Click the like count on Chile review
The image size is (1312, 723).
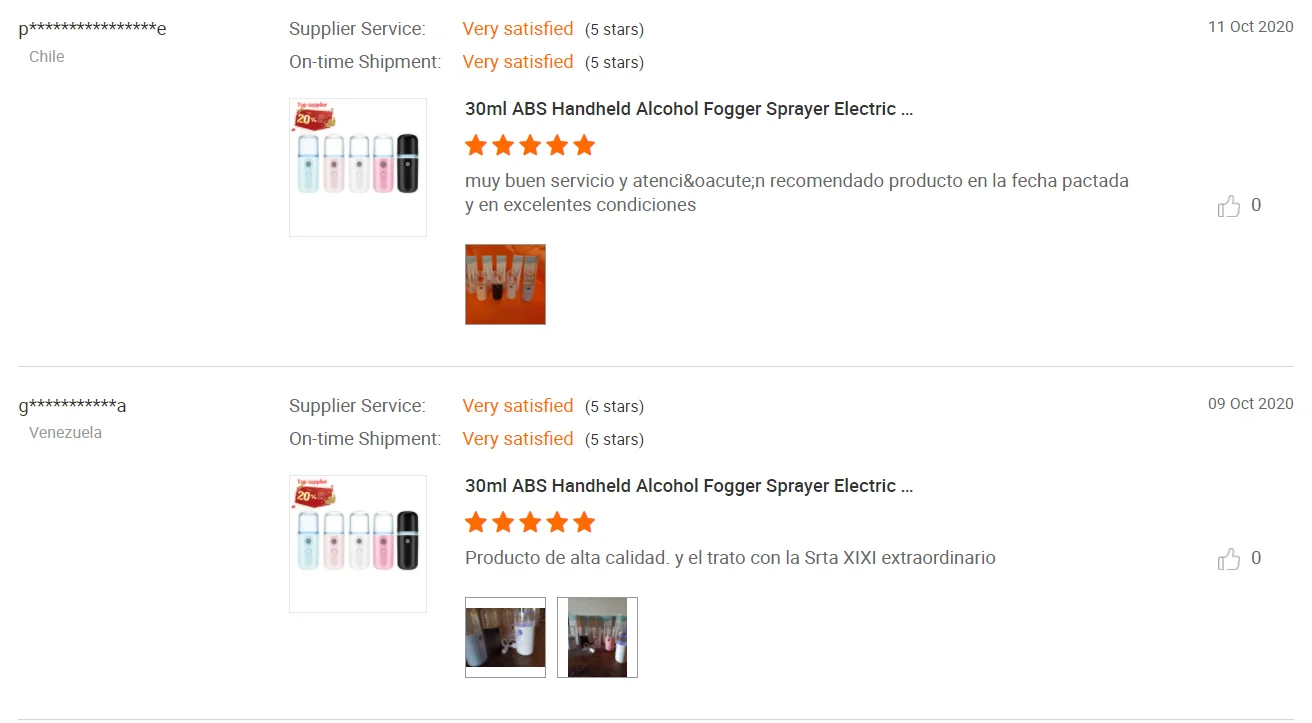coord(1256,206)
